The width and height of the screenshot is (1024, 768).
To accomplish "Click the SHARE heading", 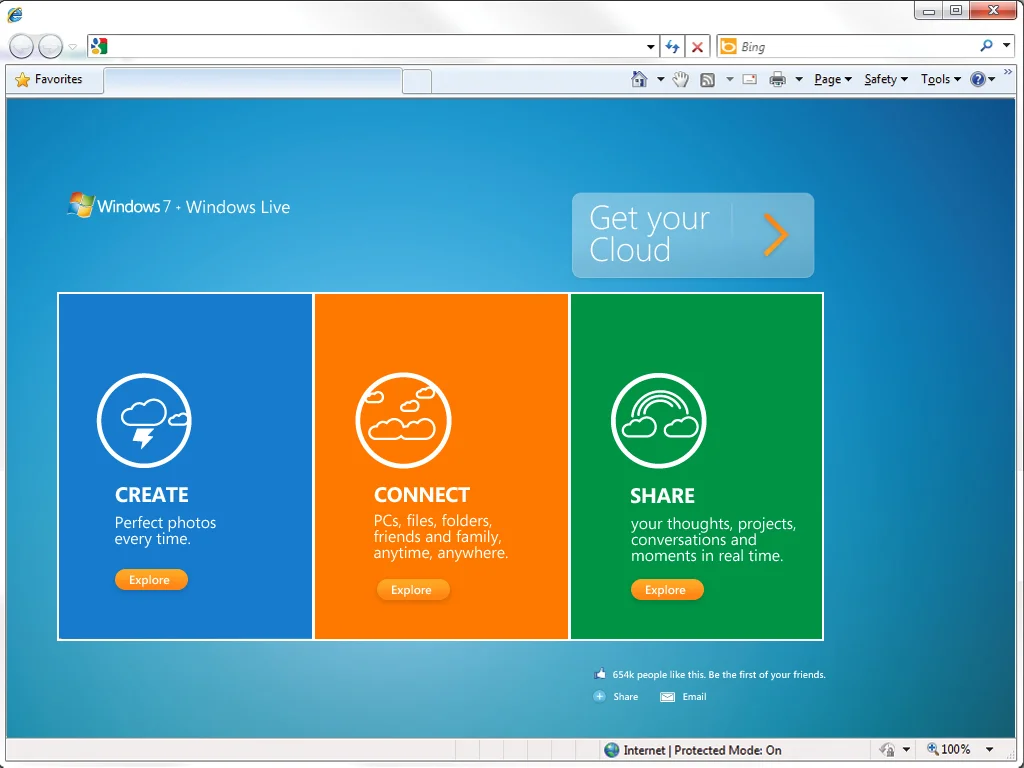I will (x=662, y=496).
